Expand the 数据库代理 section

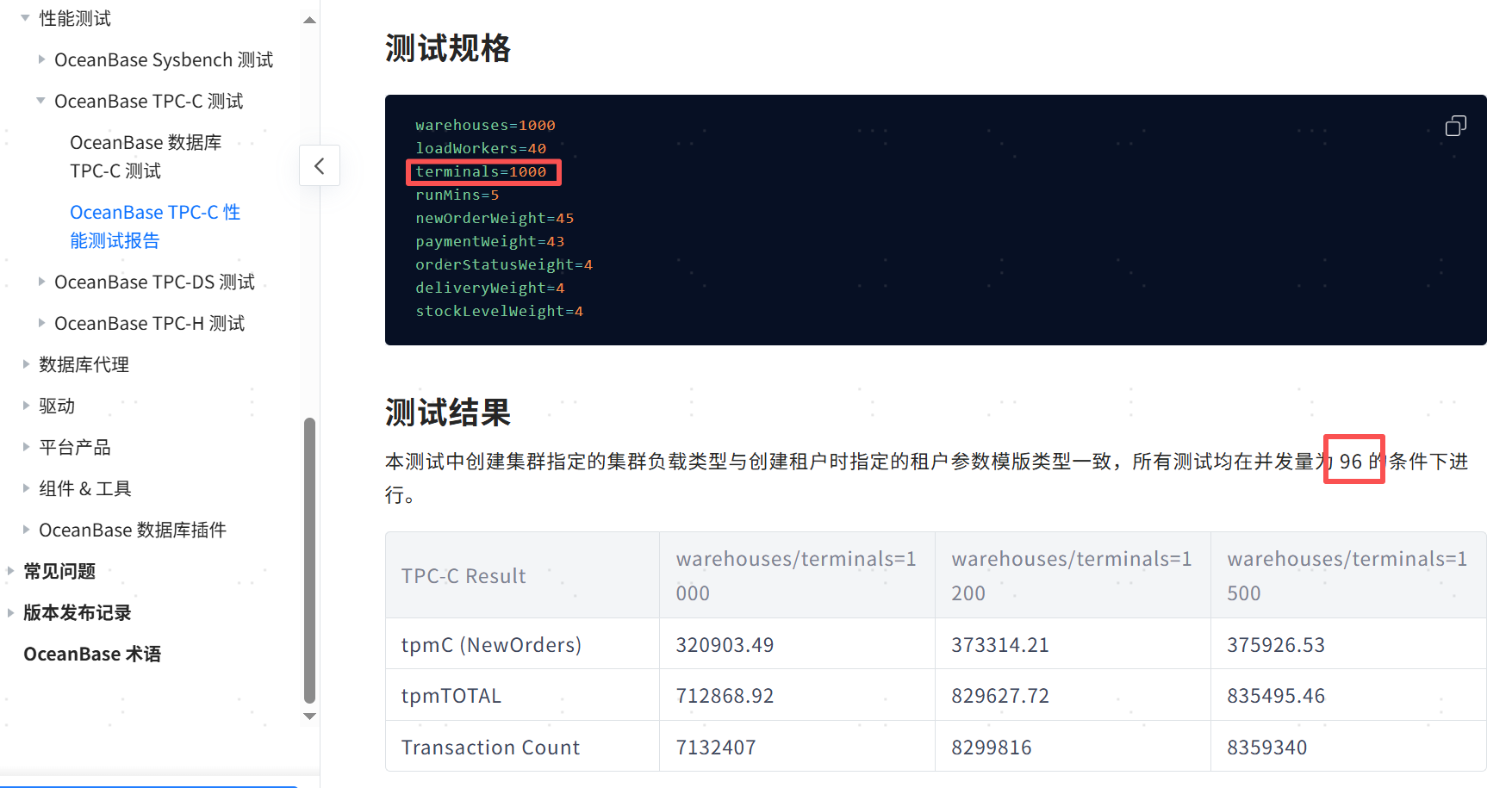(x=26, y=364)
